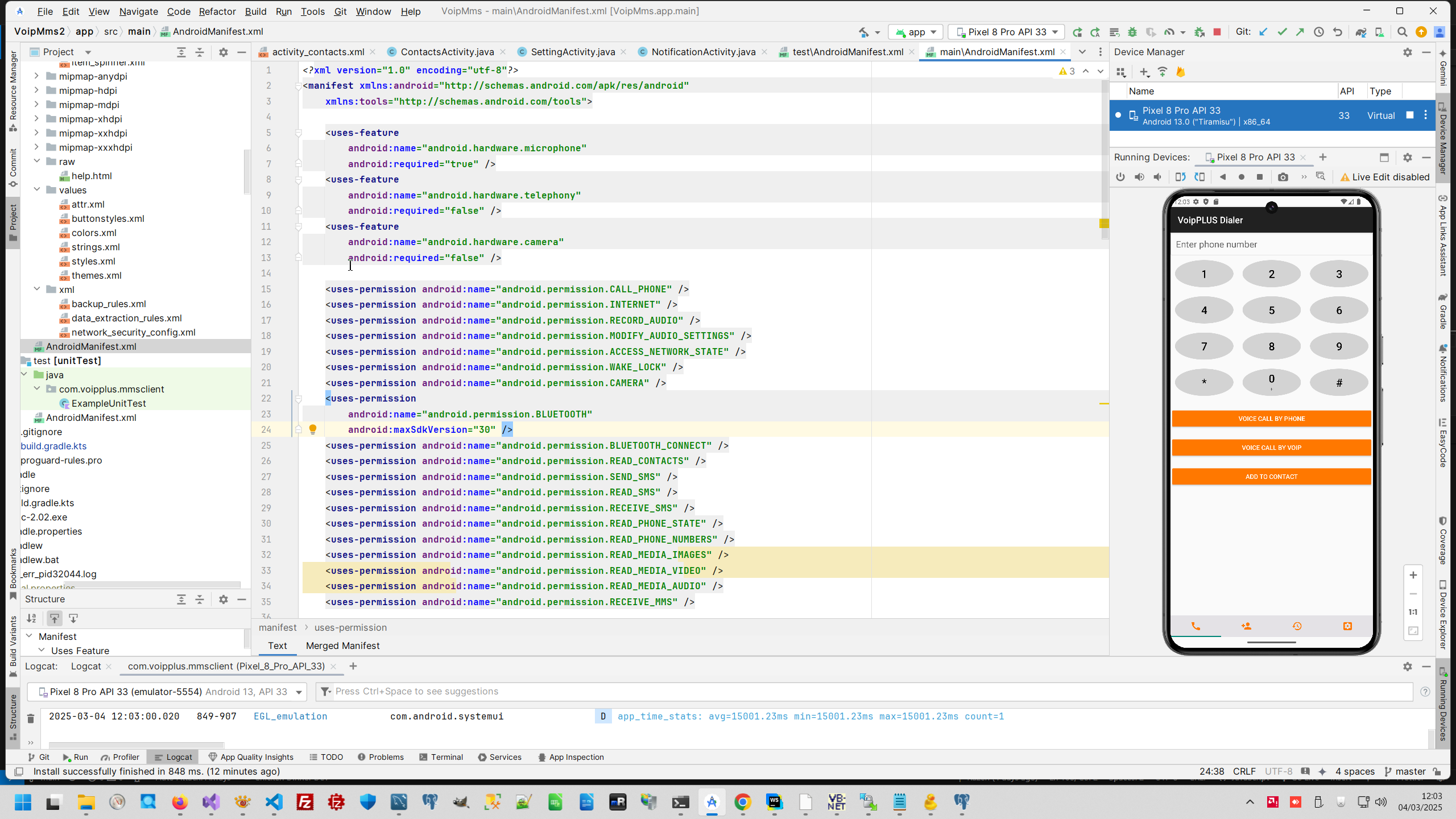
Task: Stop the Pixel 8 Pro virtual device
Action: 1409,115
